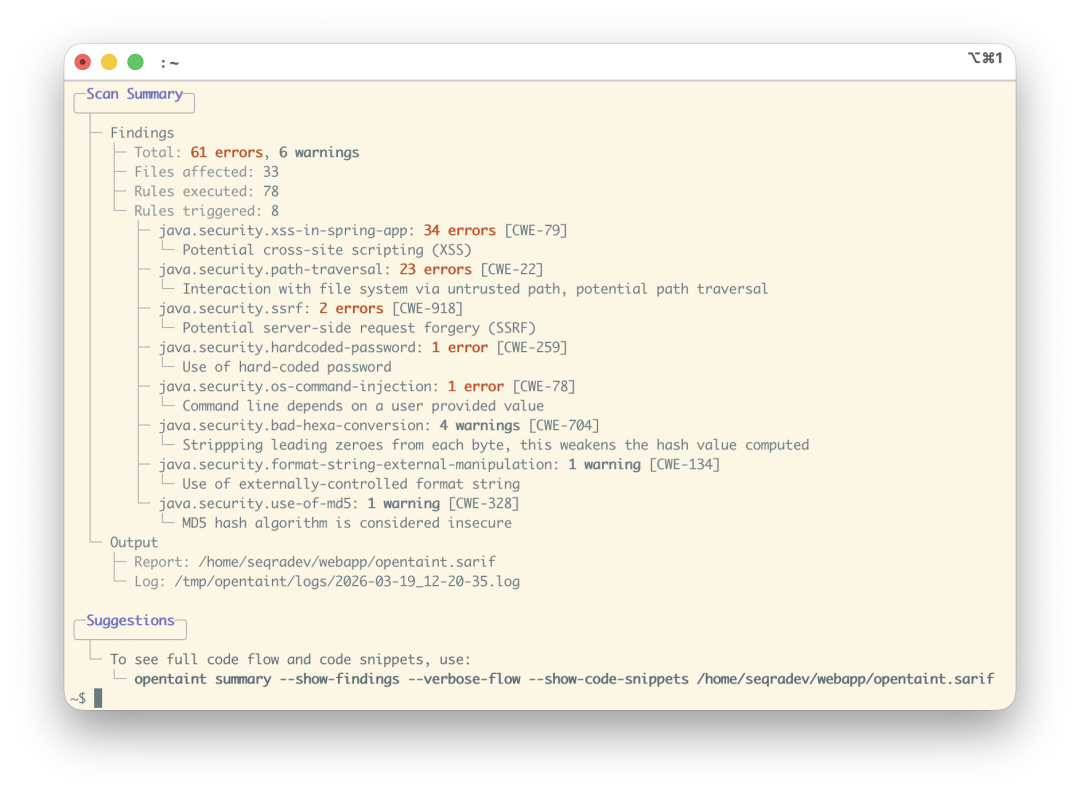Viewport: 1080px width, 795px height.
Task: Click the java.security.use-of-md5 rule entry
Action: pos(339,504)
